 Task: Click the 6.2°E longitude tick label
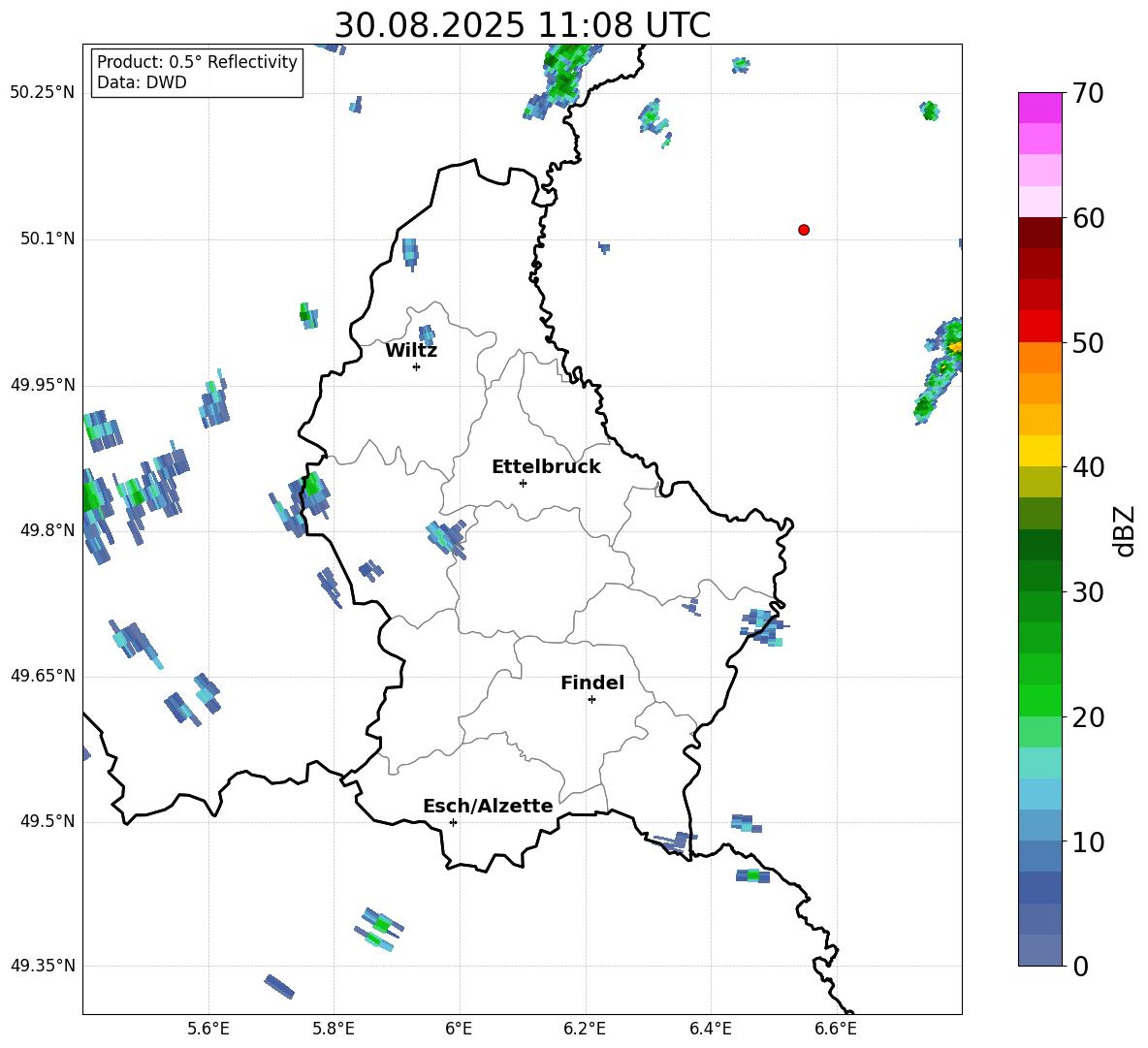point(585,1029)
